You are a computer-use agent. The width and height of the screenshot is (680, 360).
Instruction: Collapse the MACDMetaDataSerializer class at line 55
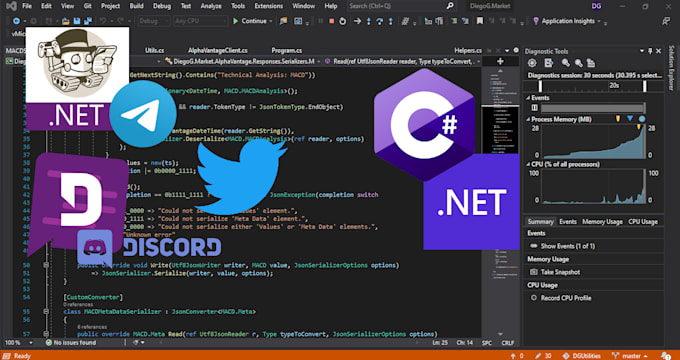click(x=46, y=312)
